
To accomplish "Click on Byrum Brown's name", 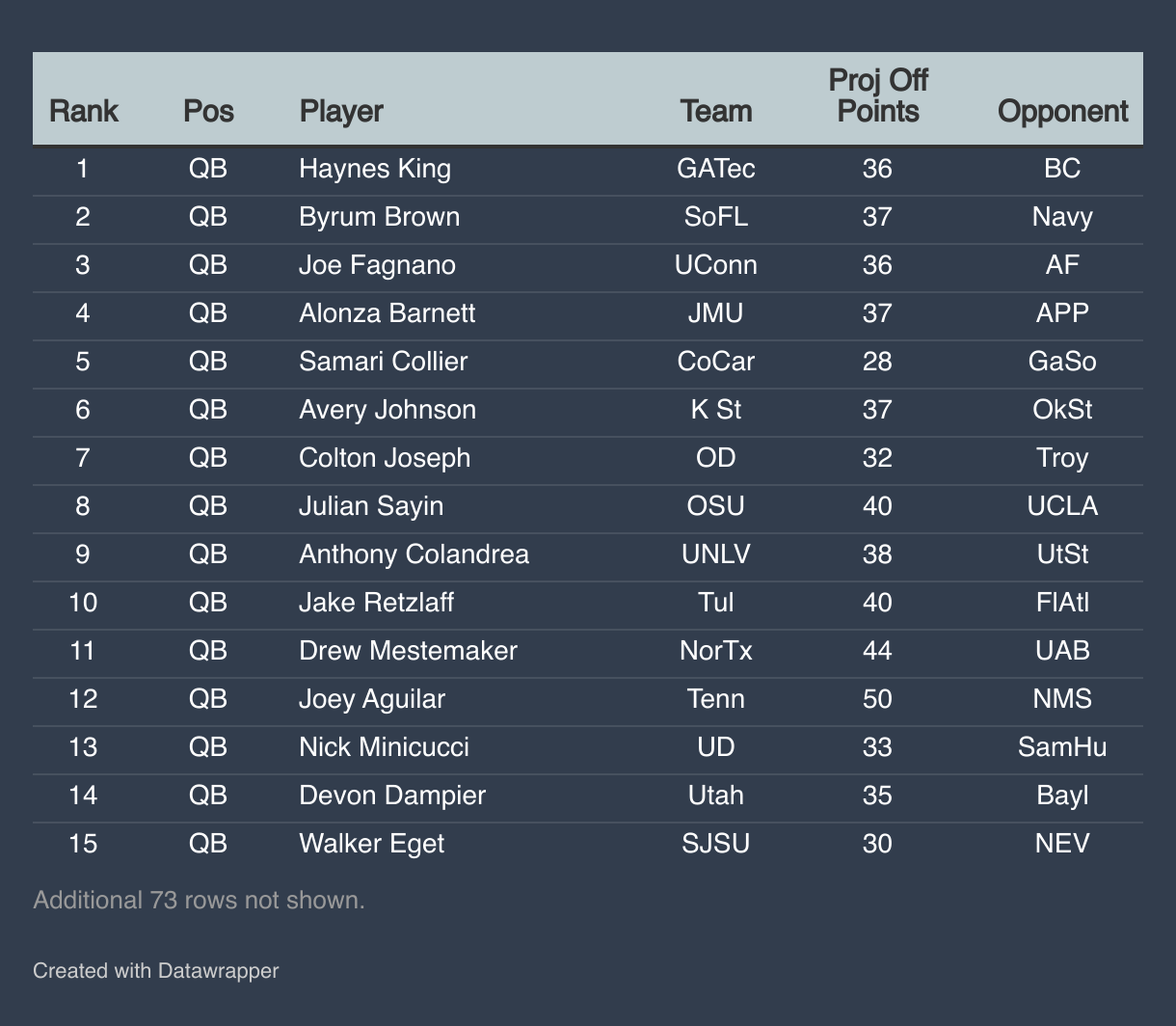I will coord(380,217).
